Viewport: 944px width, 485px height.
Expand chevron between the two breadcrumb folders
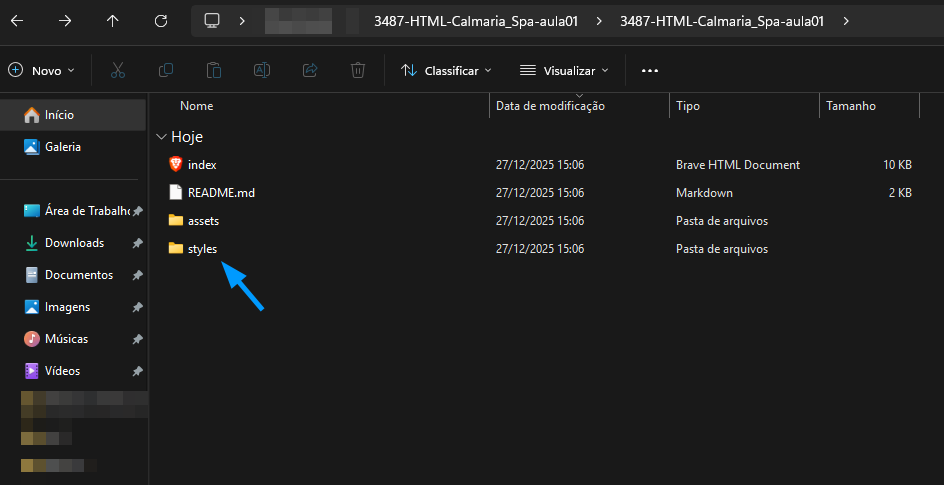click(598, 21)
